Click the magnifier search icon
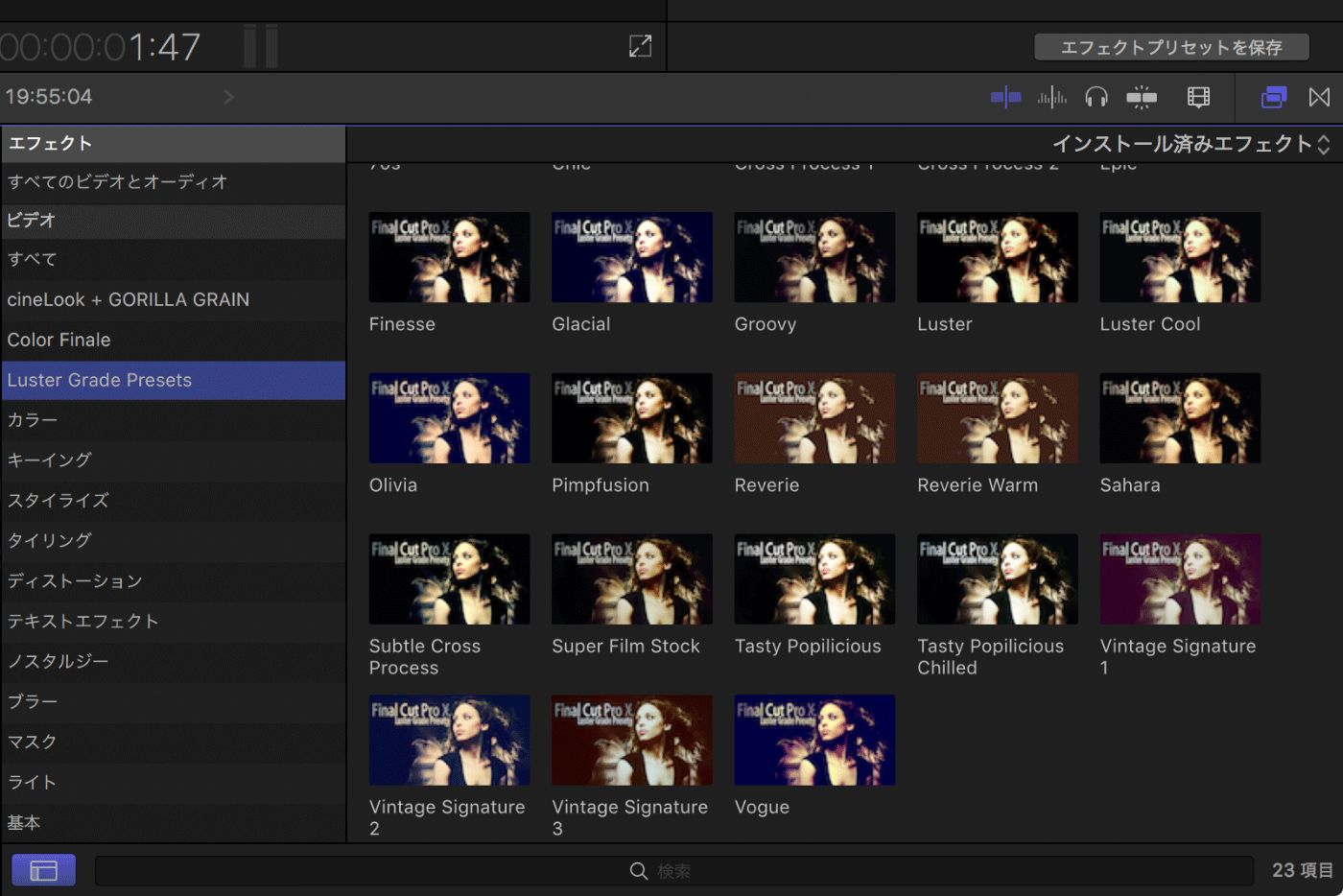The width and height of the screenshot is (1343, 896). pyautogui.click(x=638, y=871)
